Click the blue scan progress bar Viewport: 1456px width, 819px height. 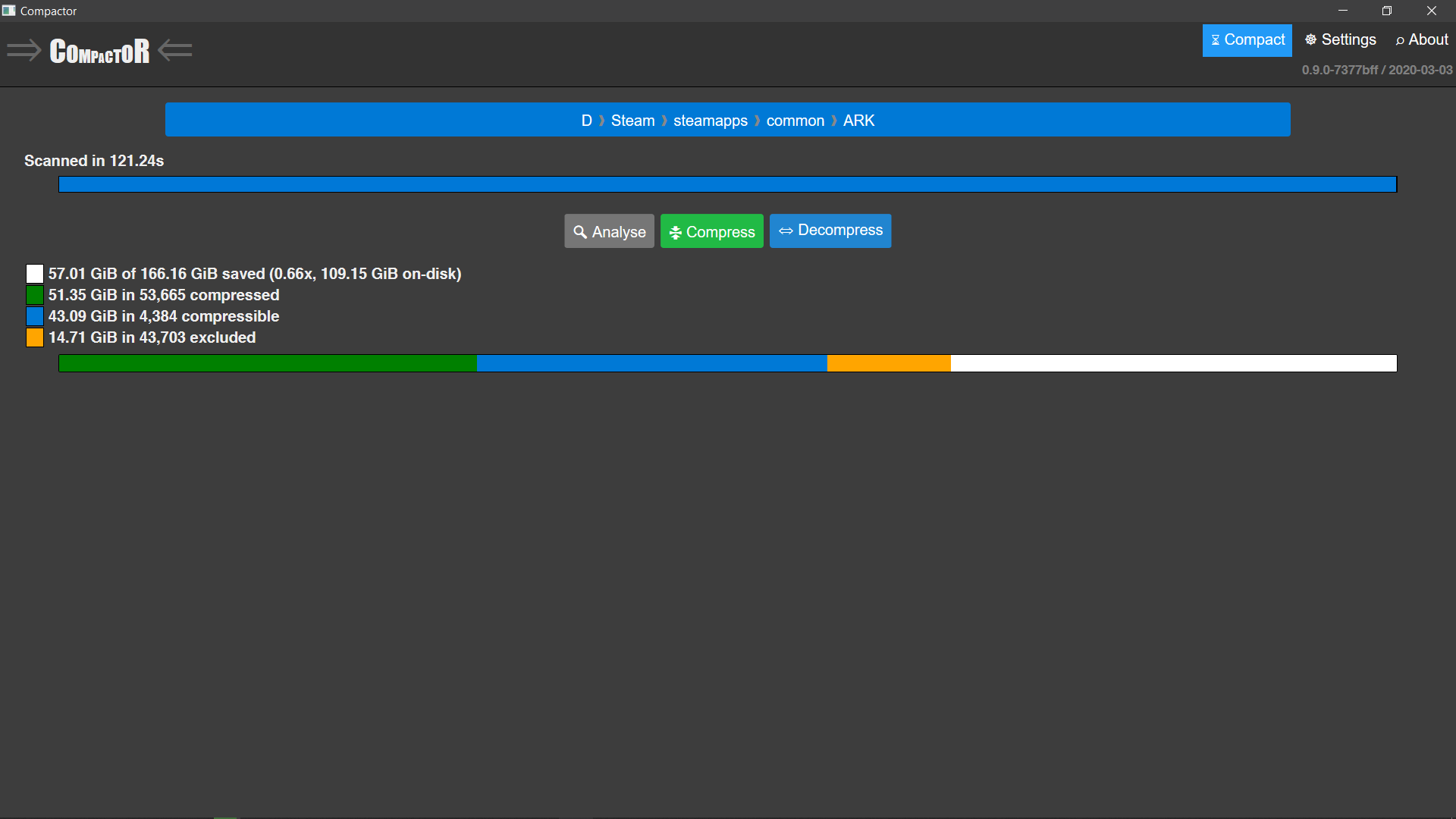[x=727, y=184]
